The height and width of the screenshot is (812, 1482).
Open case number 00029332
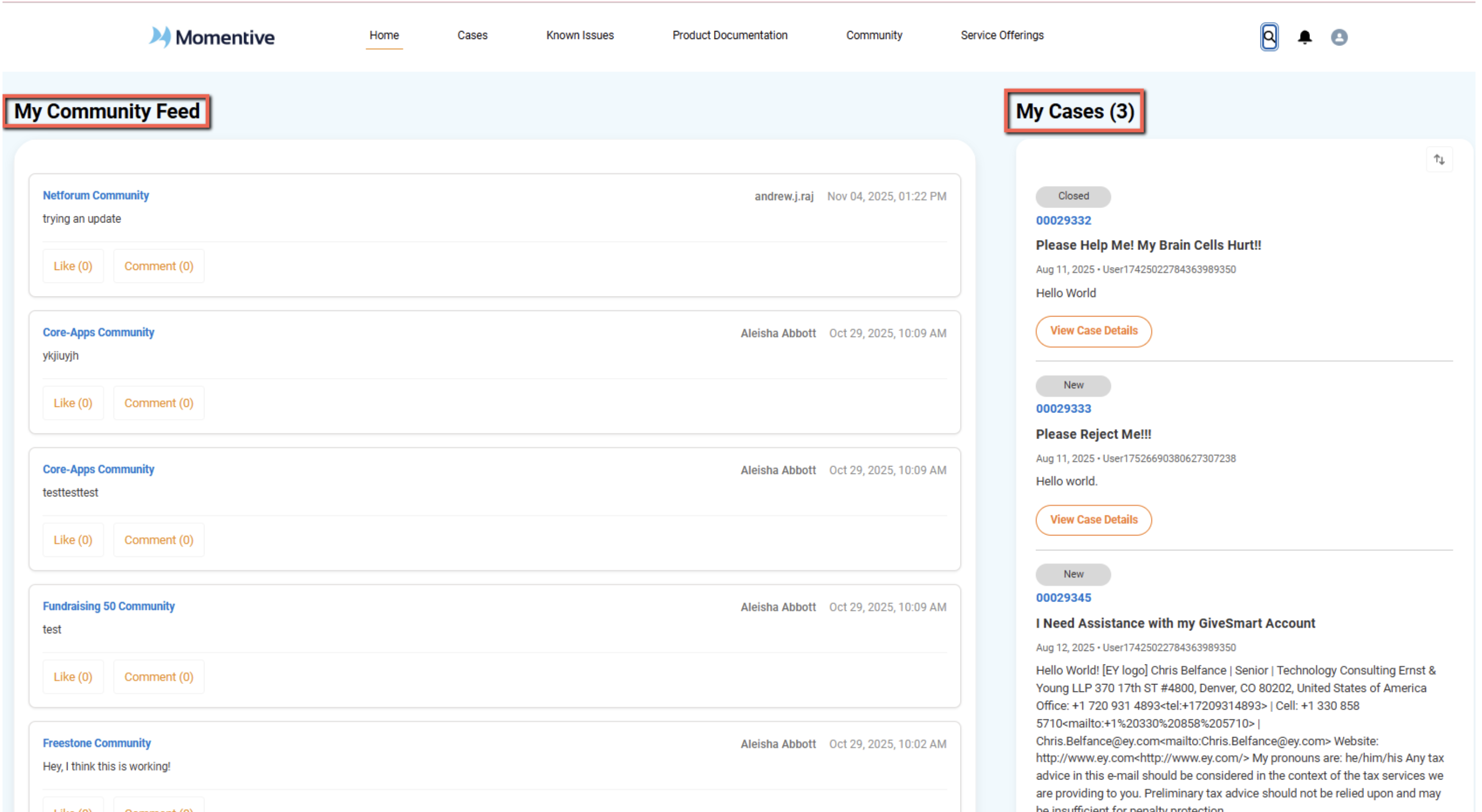pyautogui.click(x=1063, y=220)
